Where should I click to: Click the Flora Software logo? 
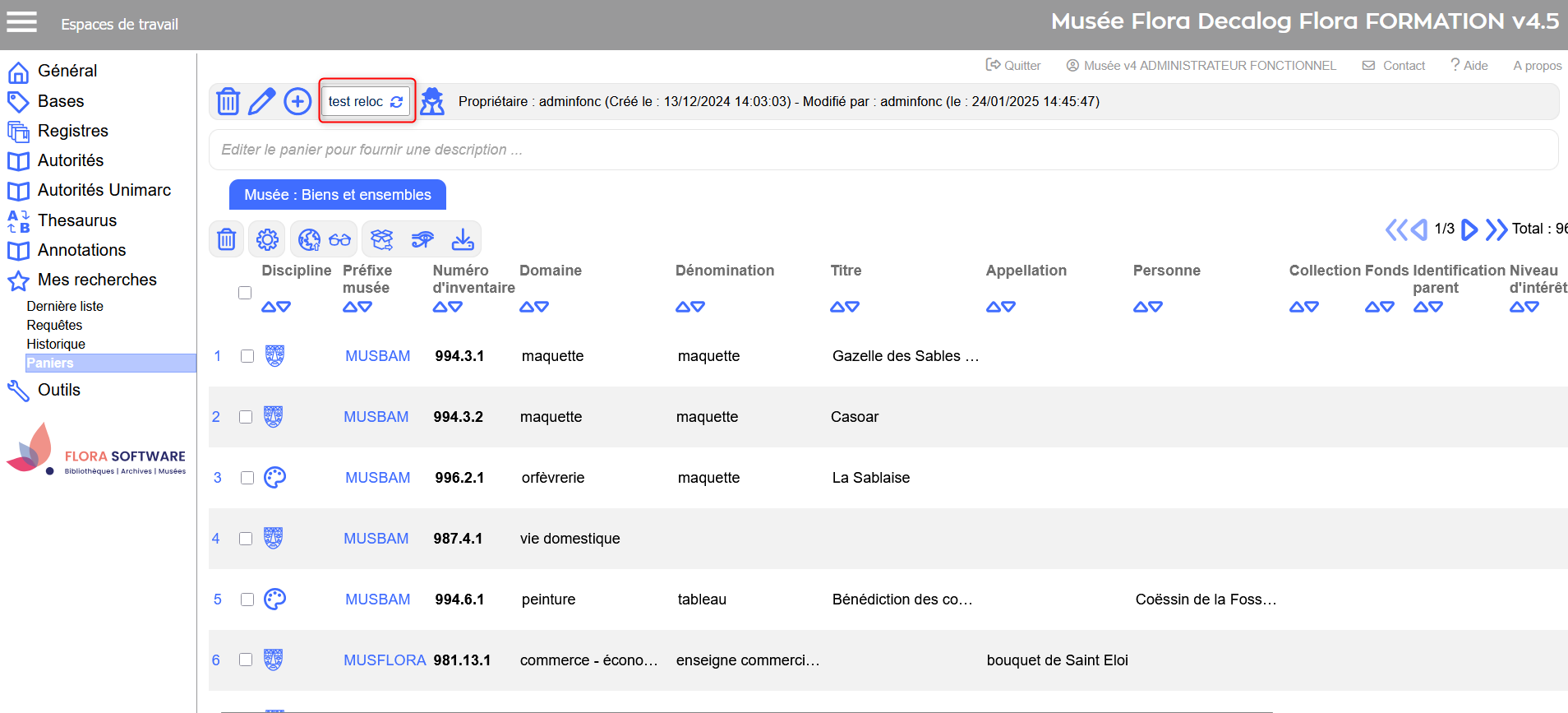(x=96, y=449)
